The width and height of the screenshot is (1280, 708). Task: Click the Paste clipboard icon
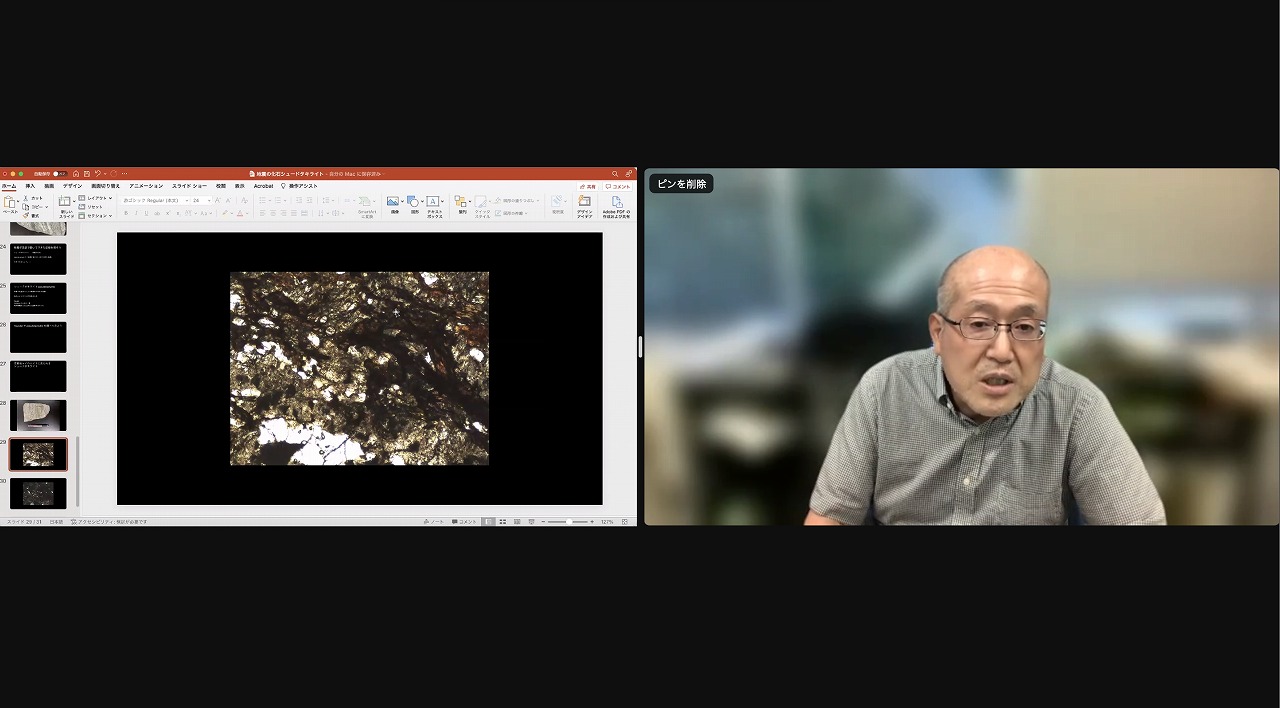9,202
